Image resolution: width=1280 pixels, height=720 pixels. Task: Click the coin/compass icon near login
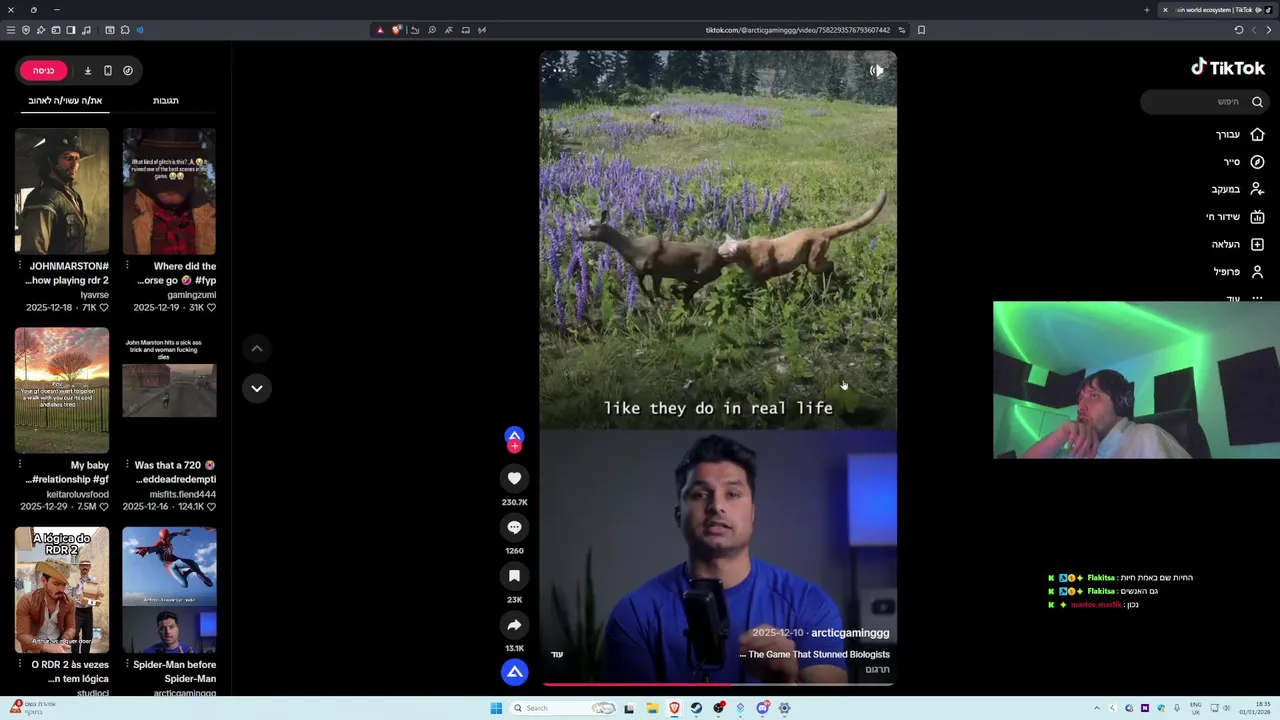click(x=128, y=70)
